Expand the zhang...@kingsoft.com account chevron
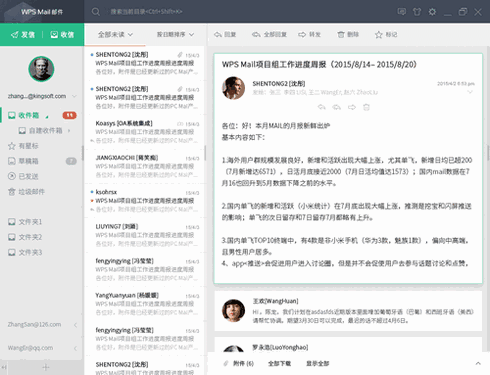Image resolution: width=490 pixels, height=375 pixels. [x=74, y=96]
